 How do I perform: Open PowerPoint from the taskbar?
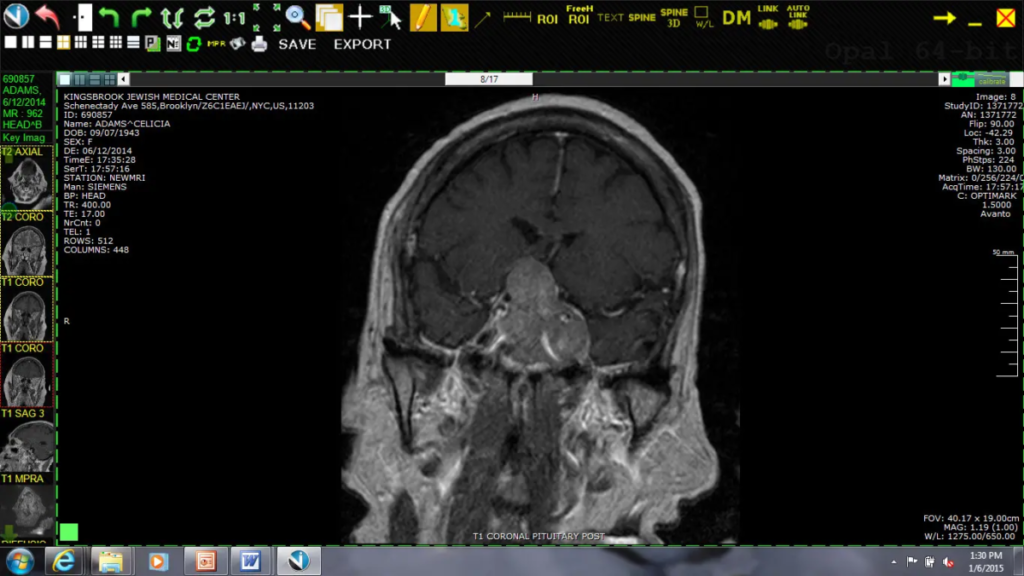tap(205, 561)
